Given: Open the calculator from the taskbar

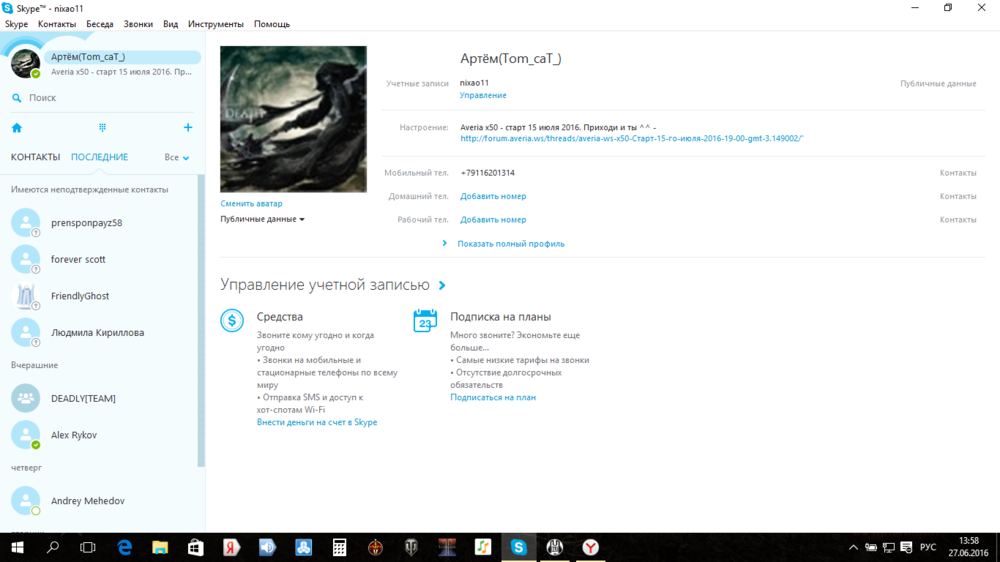Looking at the screenshot, I should 340,547.
